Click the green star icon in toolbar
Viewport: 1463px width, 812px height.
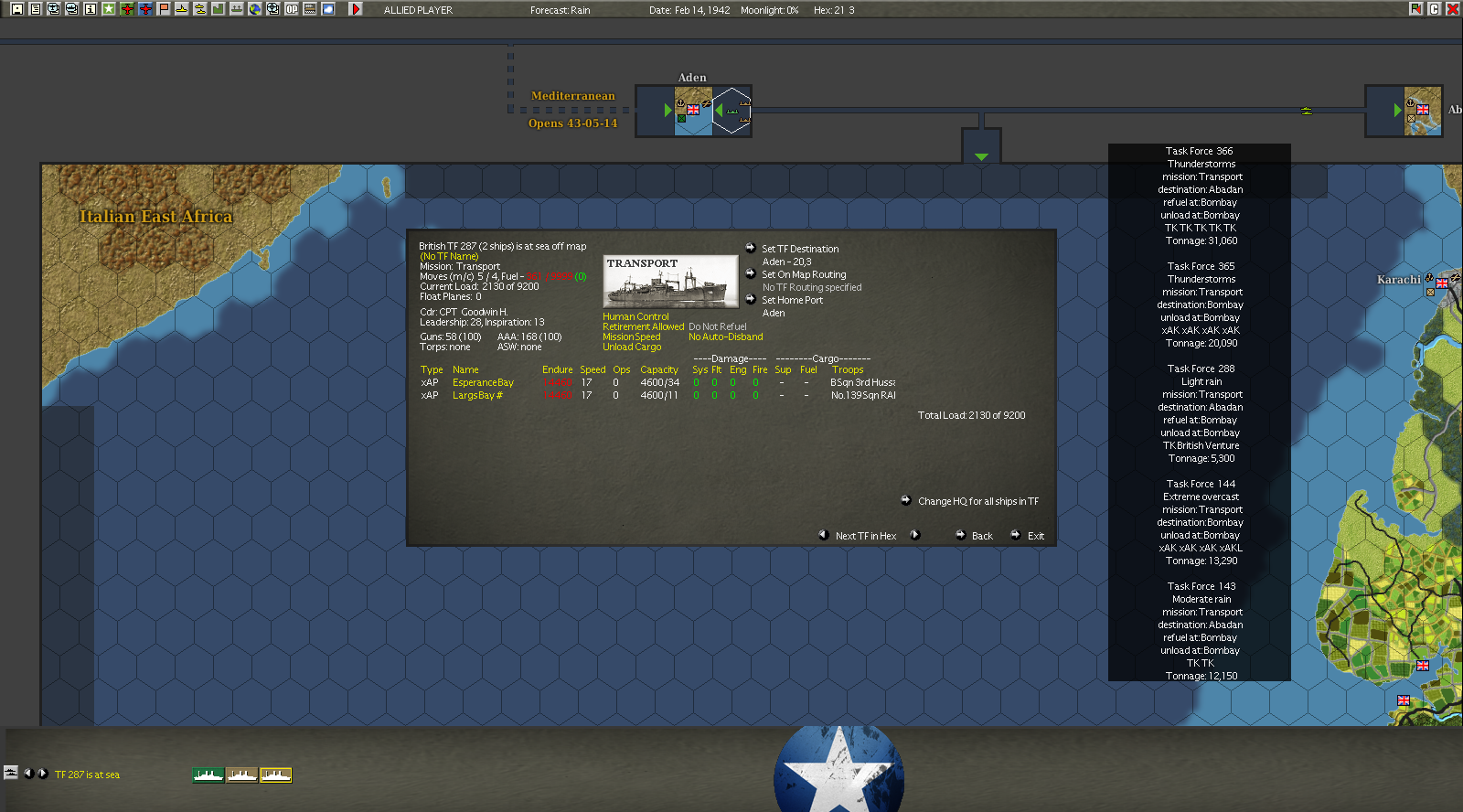tap(109, 9)
